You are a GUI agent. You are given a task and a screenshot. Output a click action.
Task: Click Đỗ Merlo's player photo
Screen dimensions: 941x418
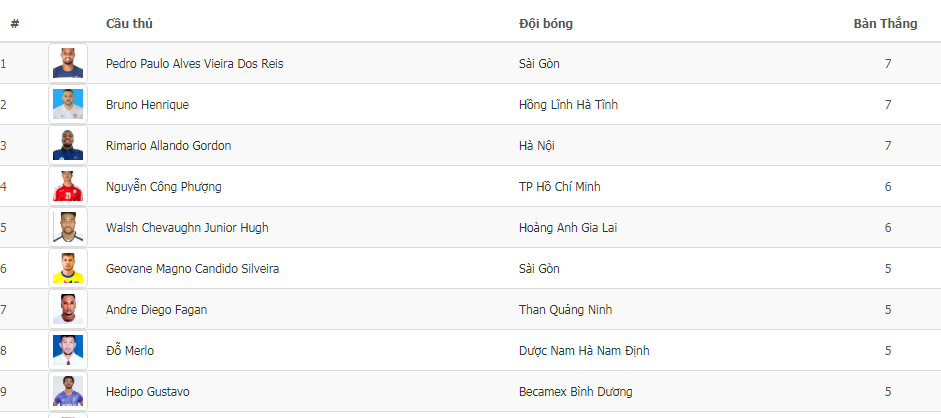pos(68,351)
